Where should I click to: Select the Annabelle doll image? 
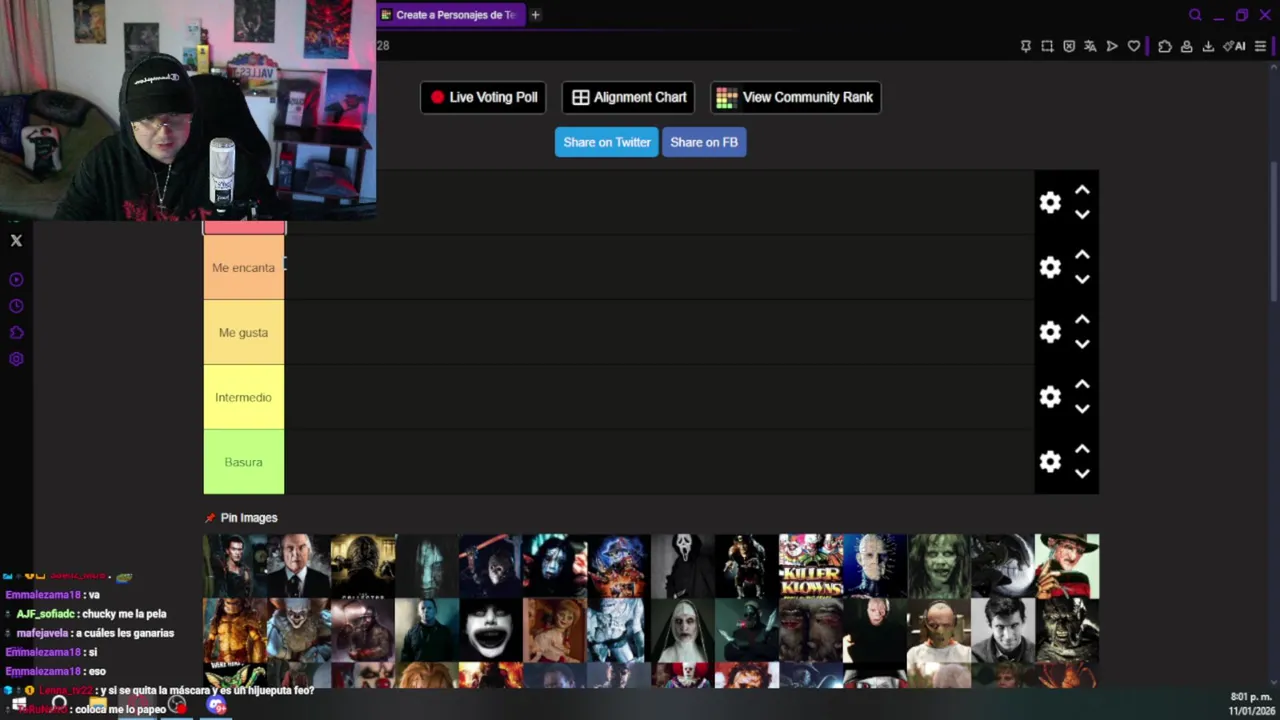pyautogui.click(x=555, y=631)
